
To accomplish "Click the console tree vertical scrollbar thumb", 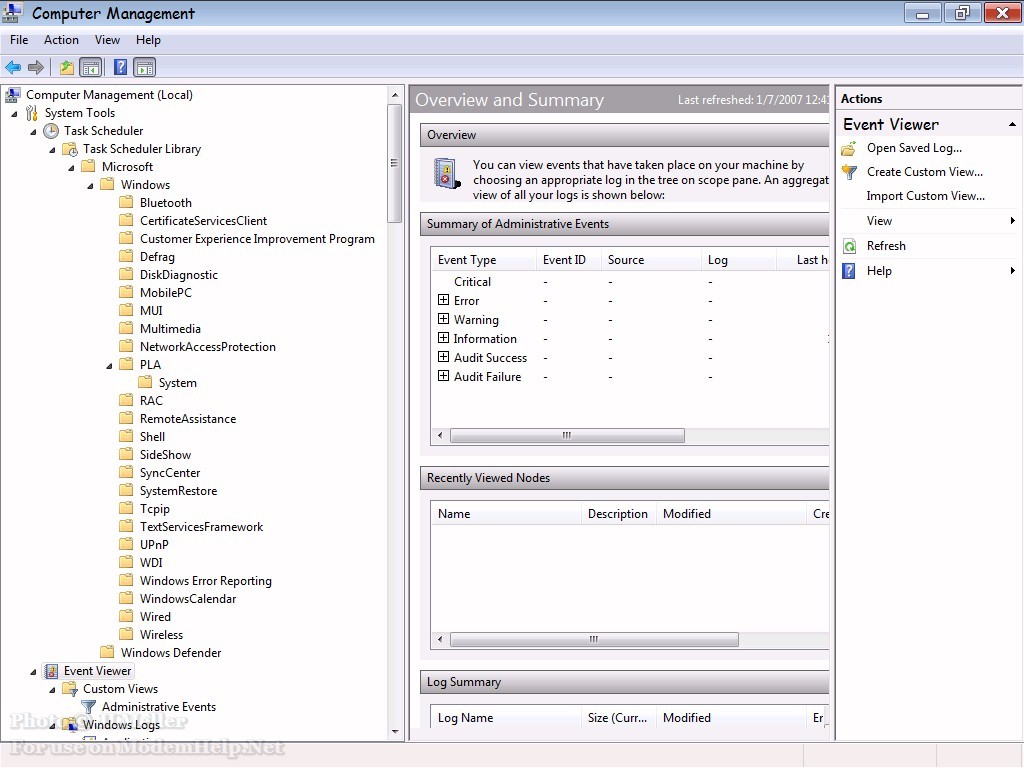I will pyautogui.click(x=394, y=163).
